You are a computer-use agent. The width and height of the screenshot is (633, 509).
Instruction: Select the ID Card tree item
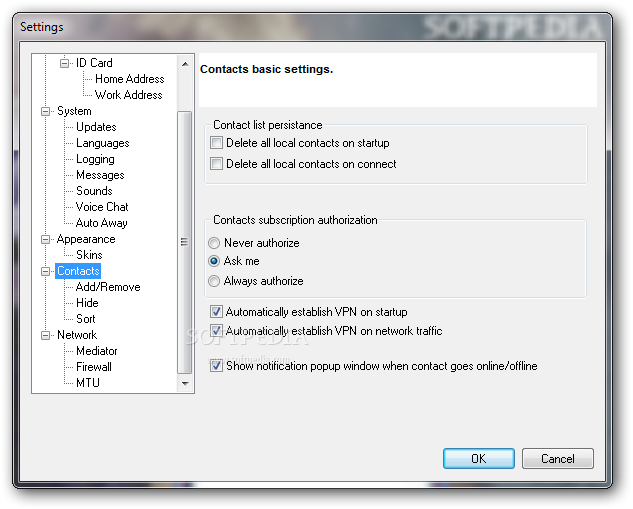pyautogui.click(x=94, y=63)
